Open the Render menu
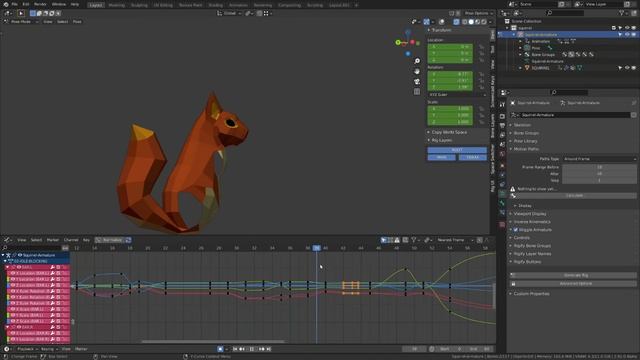 [40, 4]
